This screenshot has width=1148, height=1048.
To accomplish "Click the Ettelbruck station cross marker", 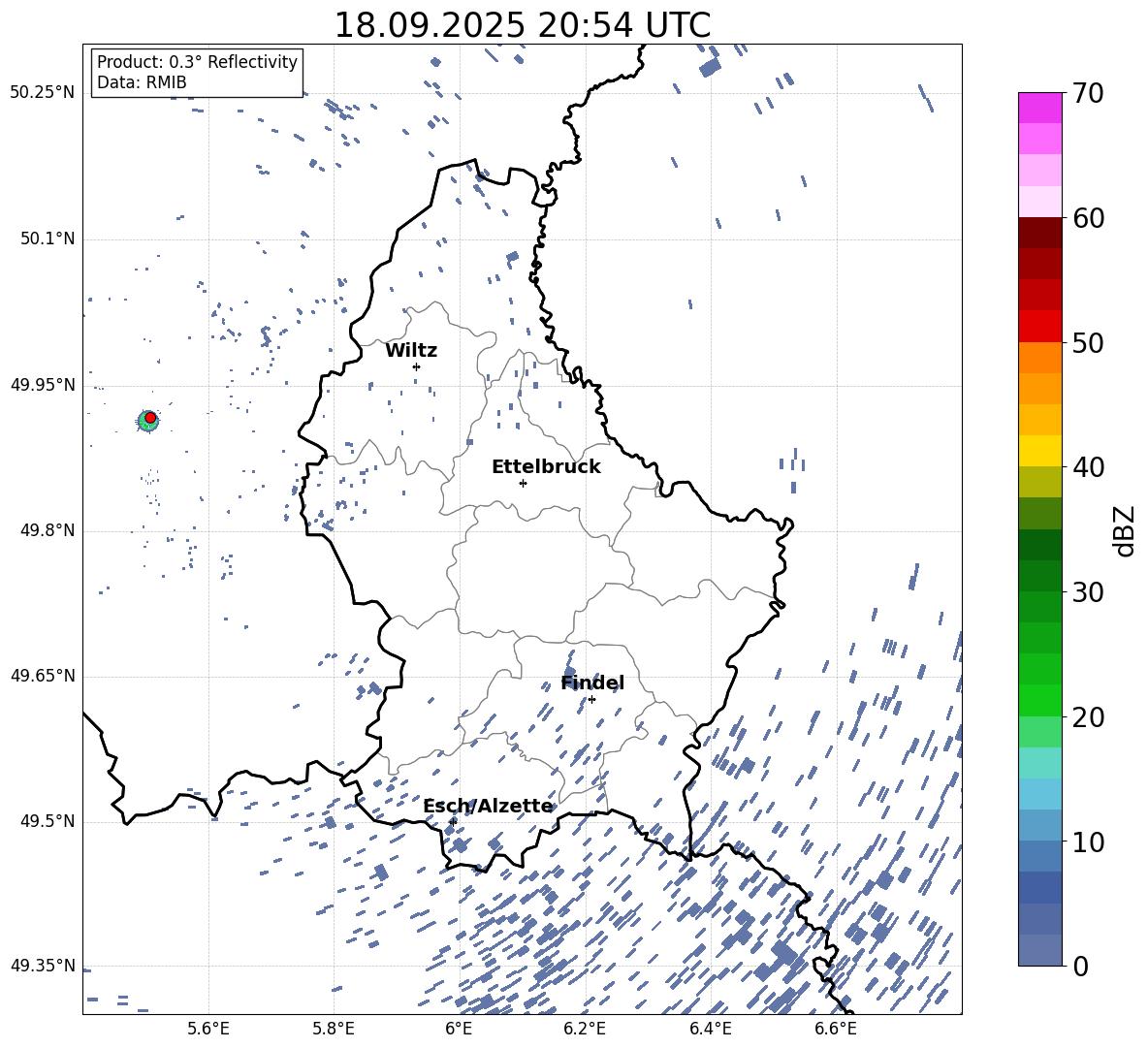I will point(523,483).
